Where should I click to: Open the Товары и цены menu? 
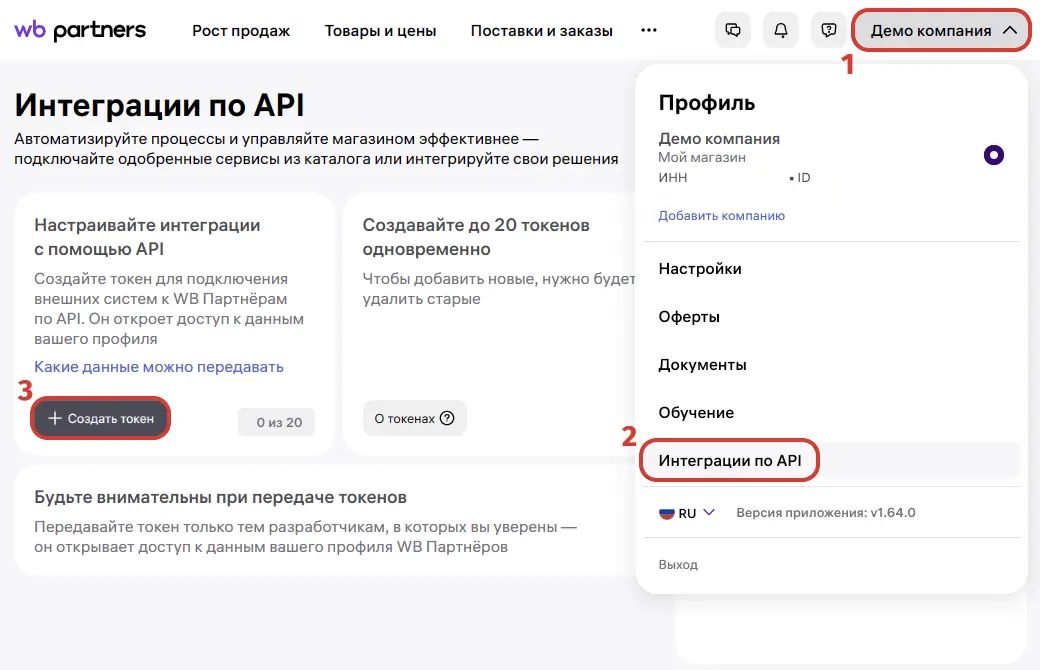tap(380, 31)
